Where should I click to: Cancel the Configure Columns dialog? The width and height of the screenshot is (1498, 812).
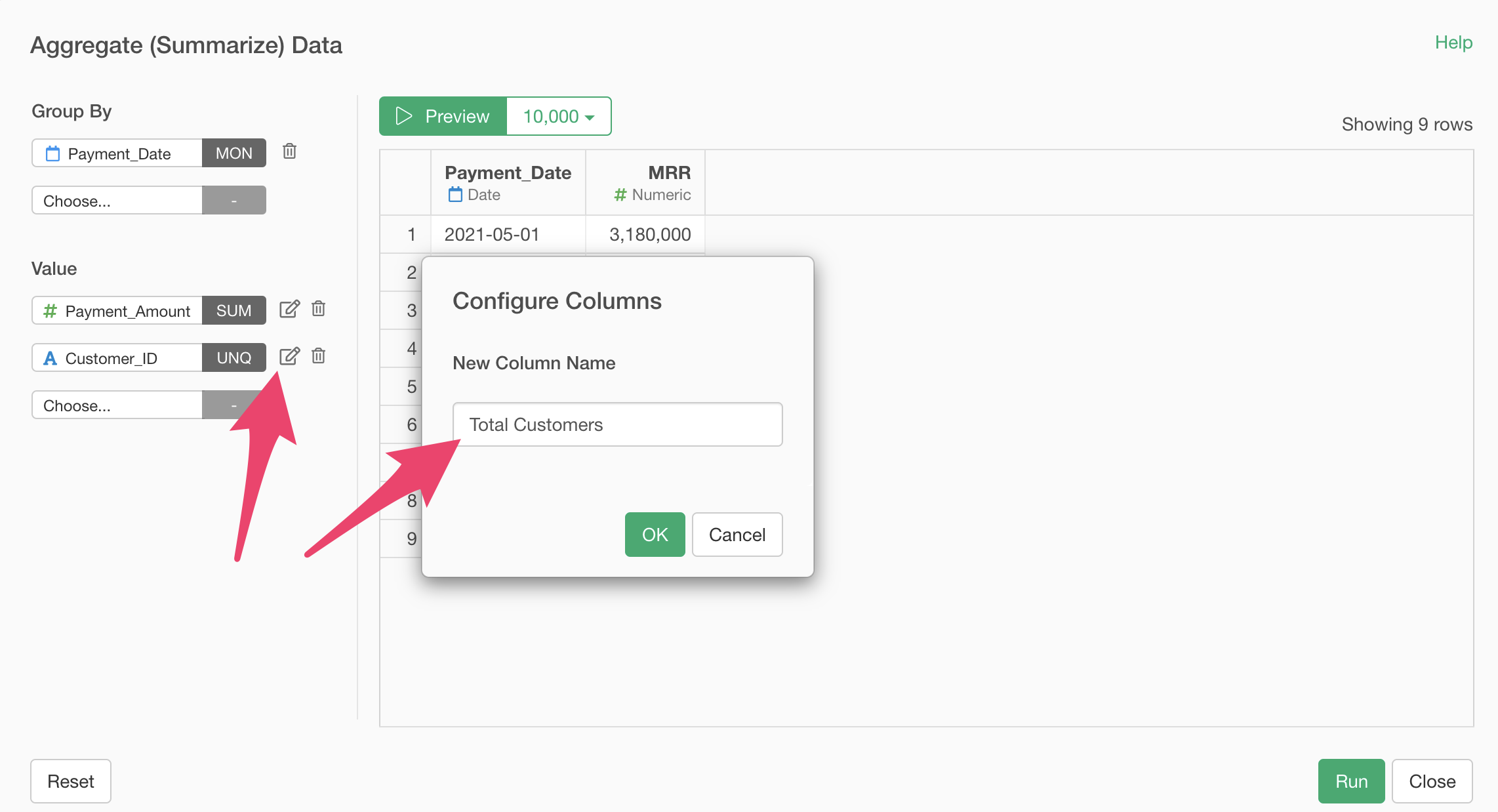(737, 535)
